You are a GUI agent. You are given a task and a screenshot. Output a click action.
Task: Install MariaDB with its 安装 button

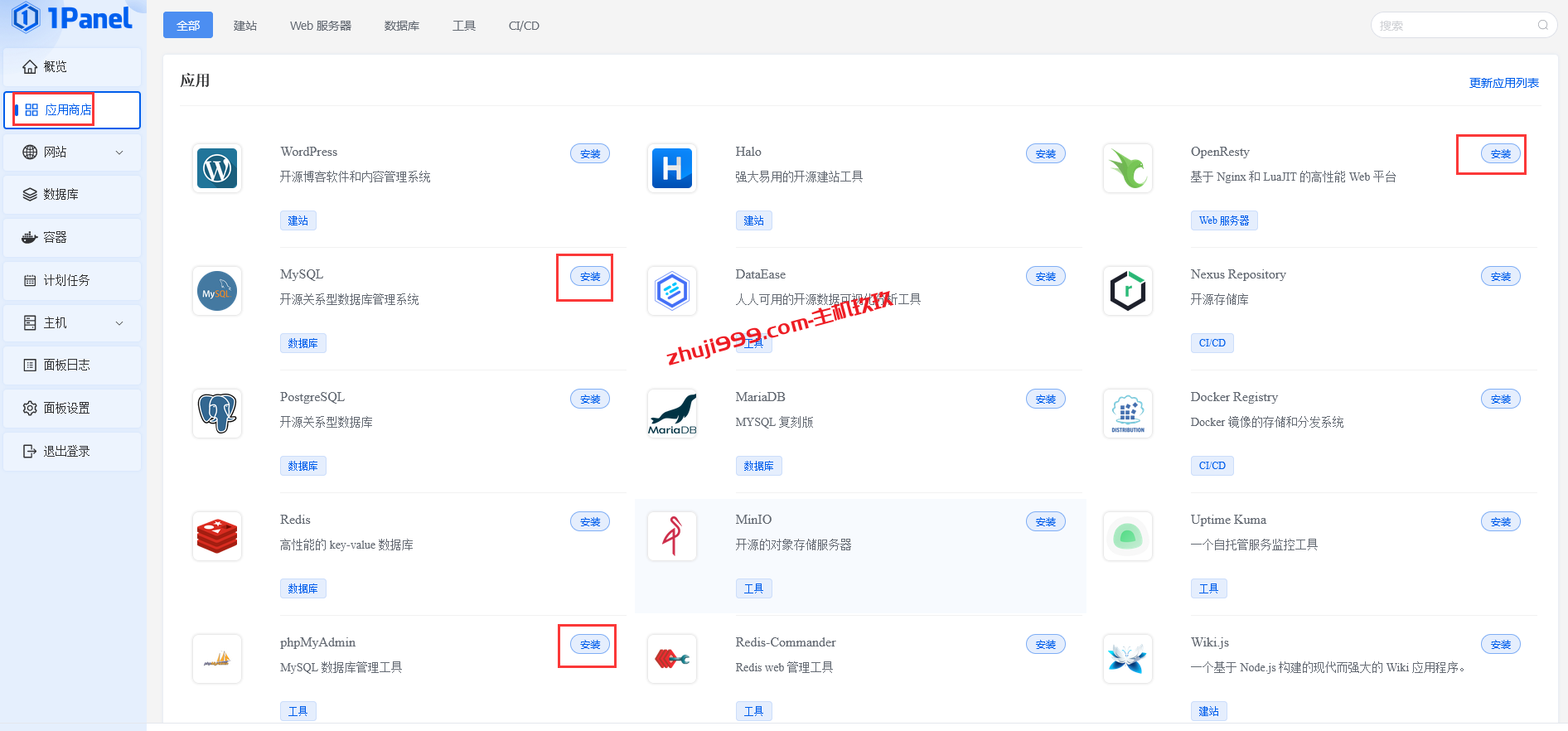[1046, 399]
